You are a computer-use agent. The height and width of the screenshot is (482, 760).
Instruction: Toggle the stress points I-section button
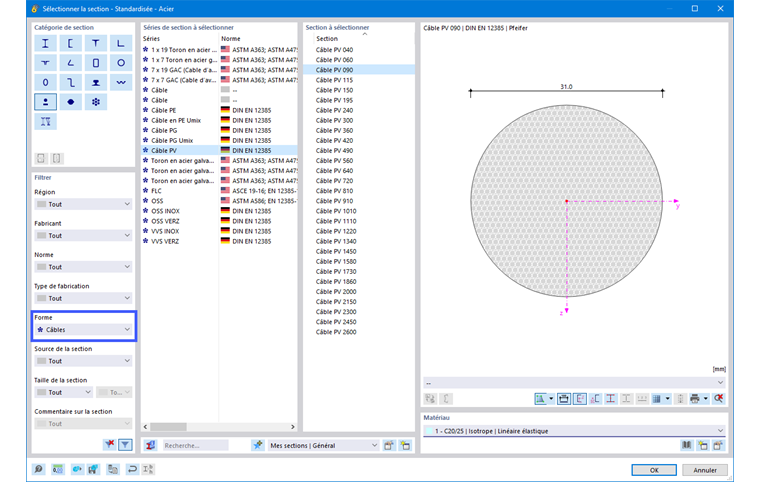[611, 399]
